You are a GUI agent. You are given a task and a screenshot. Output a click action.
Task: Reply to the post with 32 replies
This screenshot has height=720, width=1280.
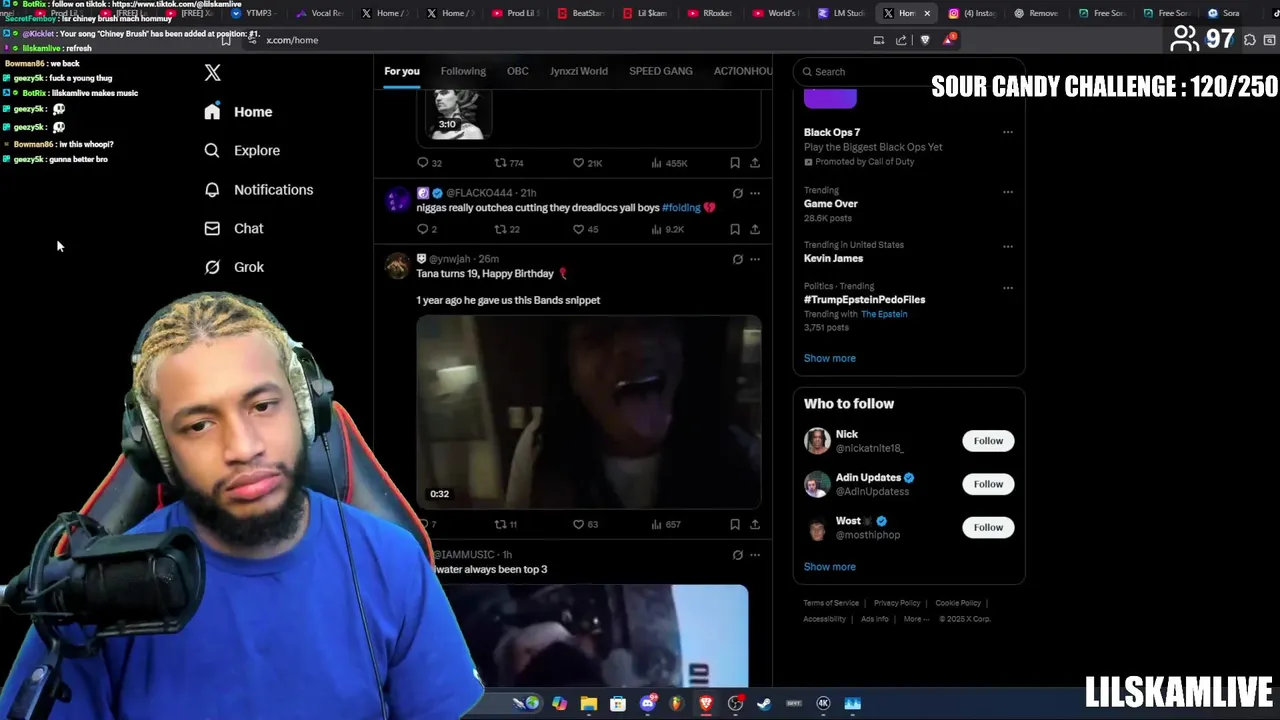click(x=429, y=163)
